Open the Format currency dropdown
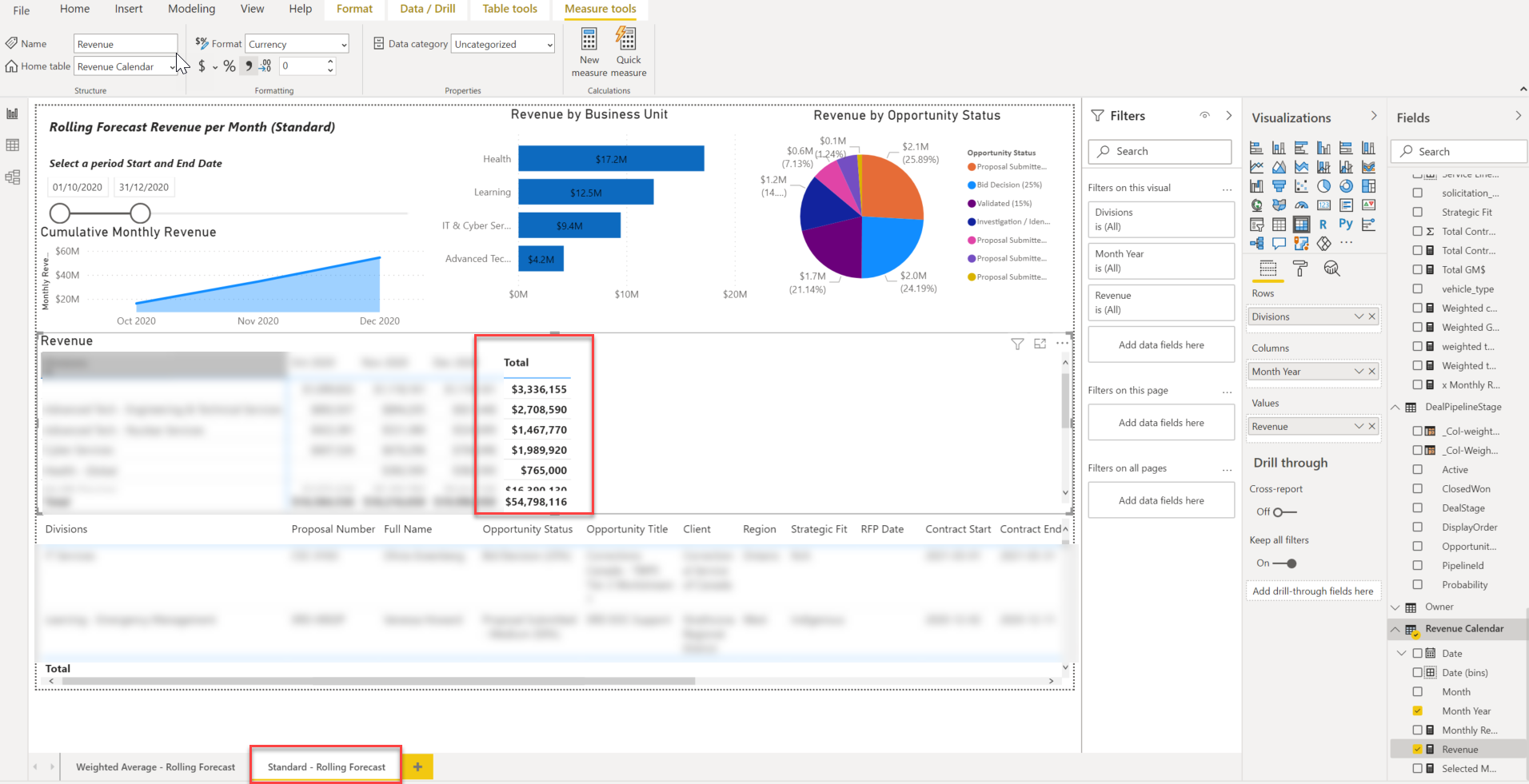 point(297,44)
